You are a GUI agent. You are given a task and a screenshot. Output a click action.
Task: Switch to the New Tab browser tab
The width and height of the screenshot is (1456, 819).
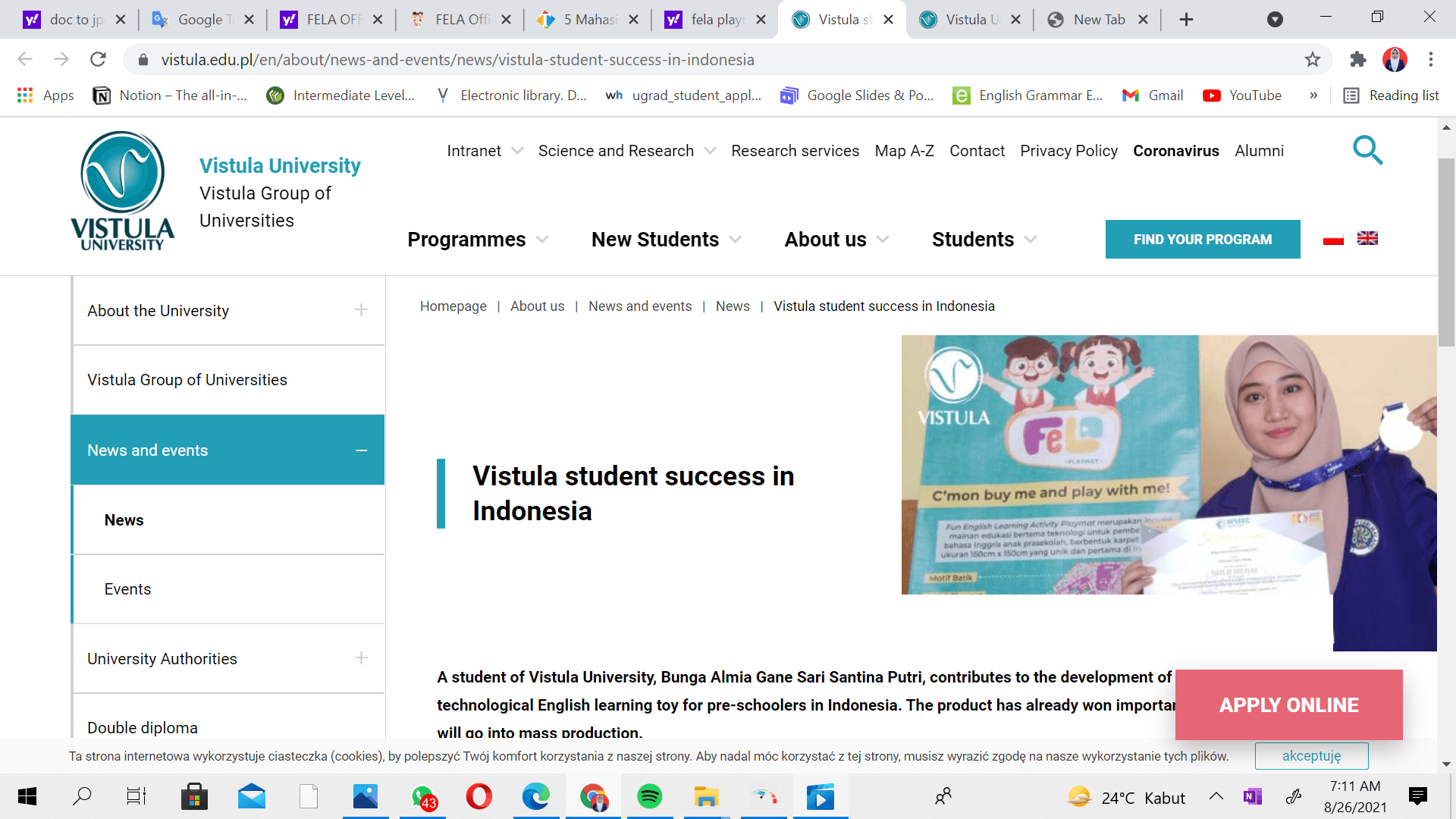point(1094,19)
